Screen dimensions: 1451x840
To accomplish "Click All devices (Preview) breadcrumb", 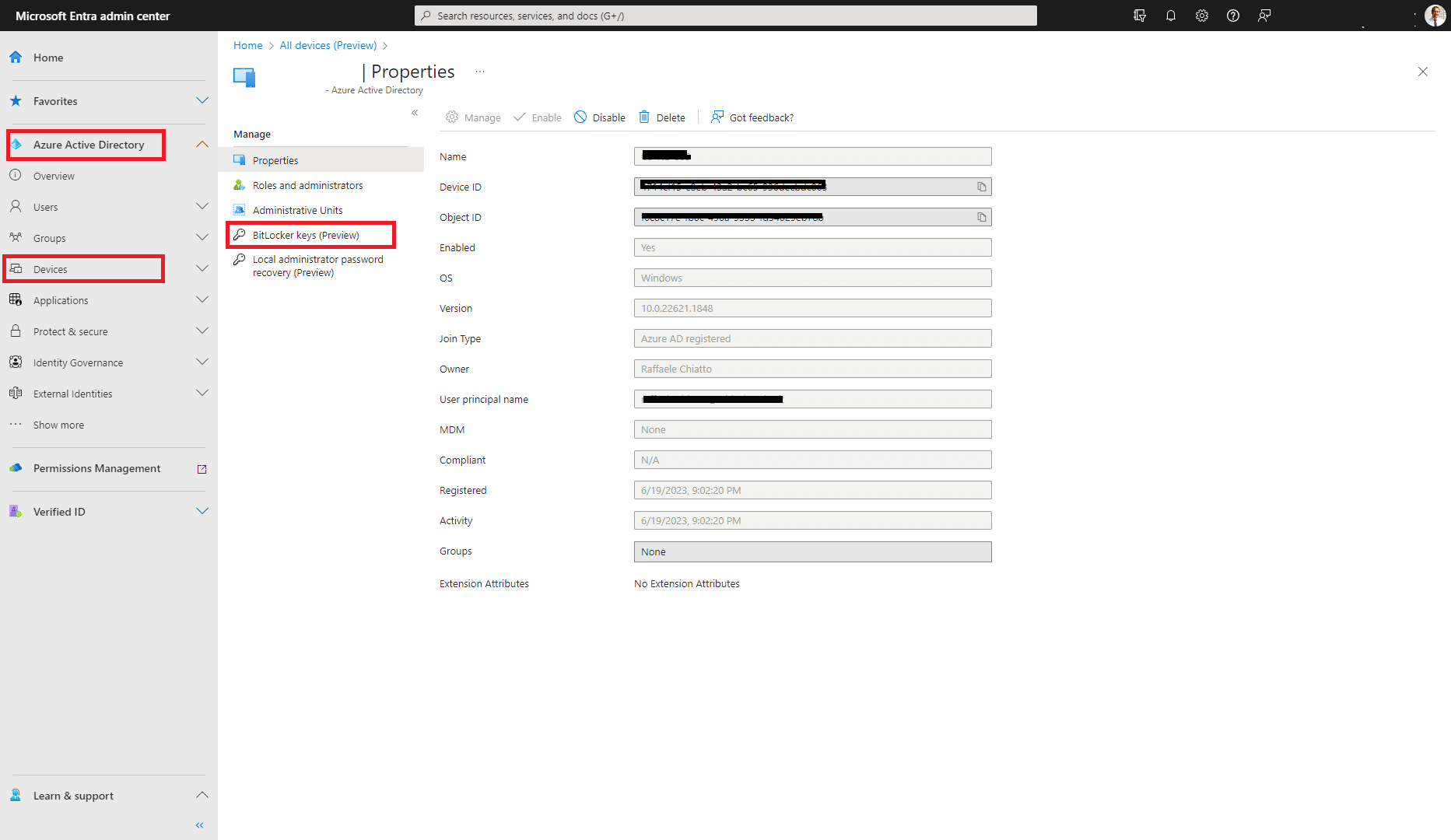I will click(x=328, y=46).
